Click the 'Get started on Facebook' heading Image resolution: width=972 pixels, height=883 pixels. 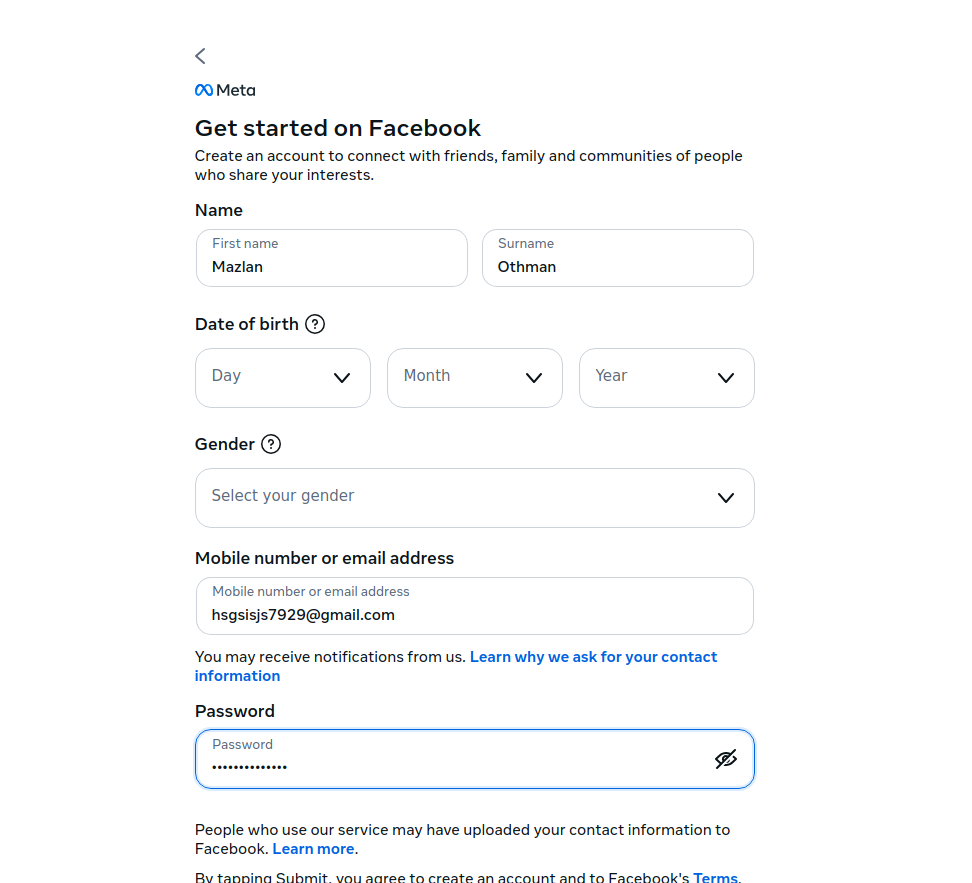[x=338, y=128]
